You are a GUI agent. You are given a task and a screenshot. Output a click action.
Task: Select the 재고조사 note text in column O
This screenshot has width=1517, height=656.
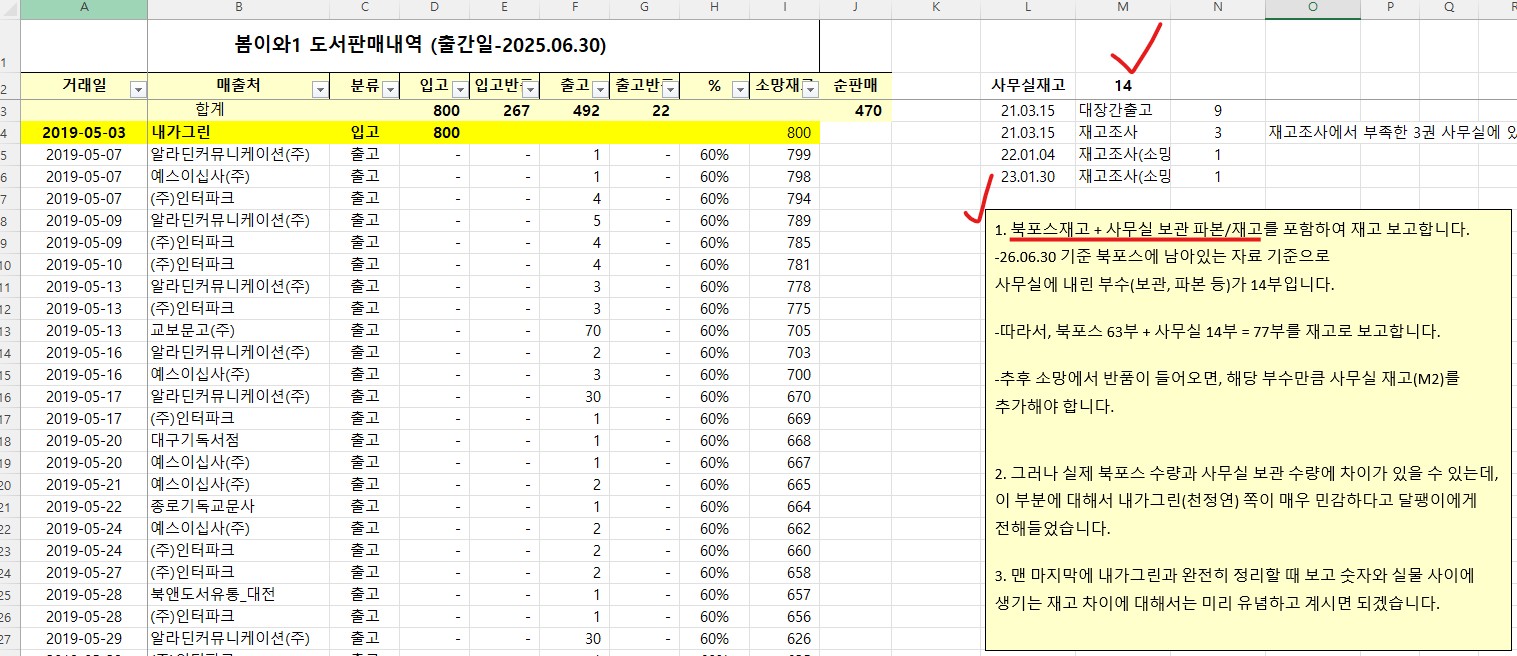(1391, 132)
